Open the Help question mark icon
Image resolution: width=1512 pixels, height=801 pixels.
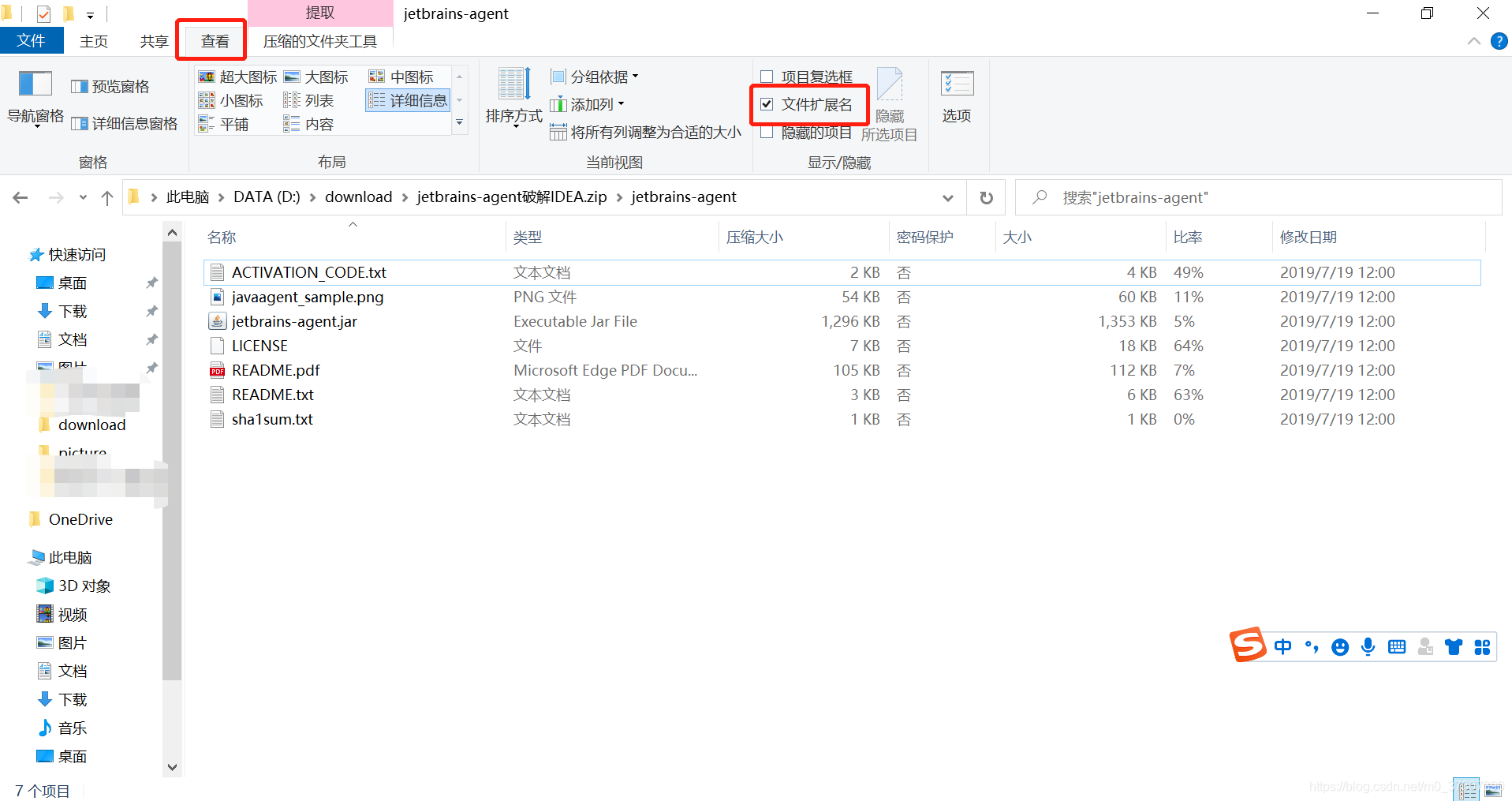1499,41
